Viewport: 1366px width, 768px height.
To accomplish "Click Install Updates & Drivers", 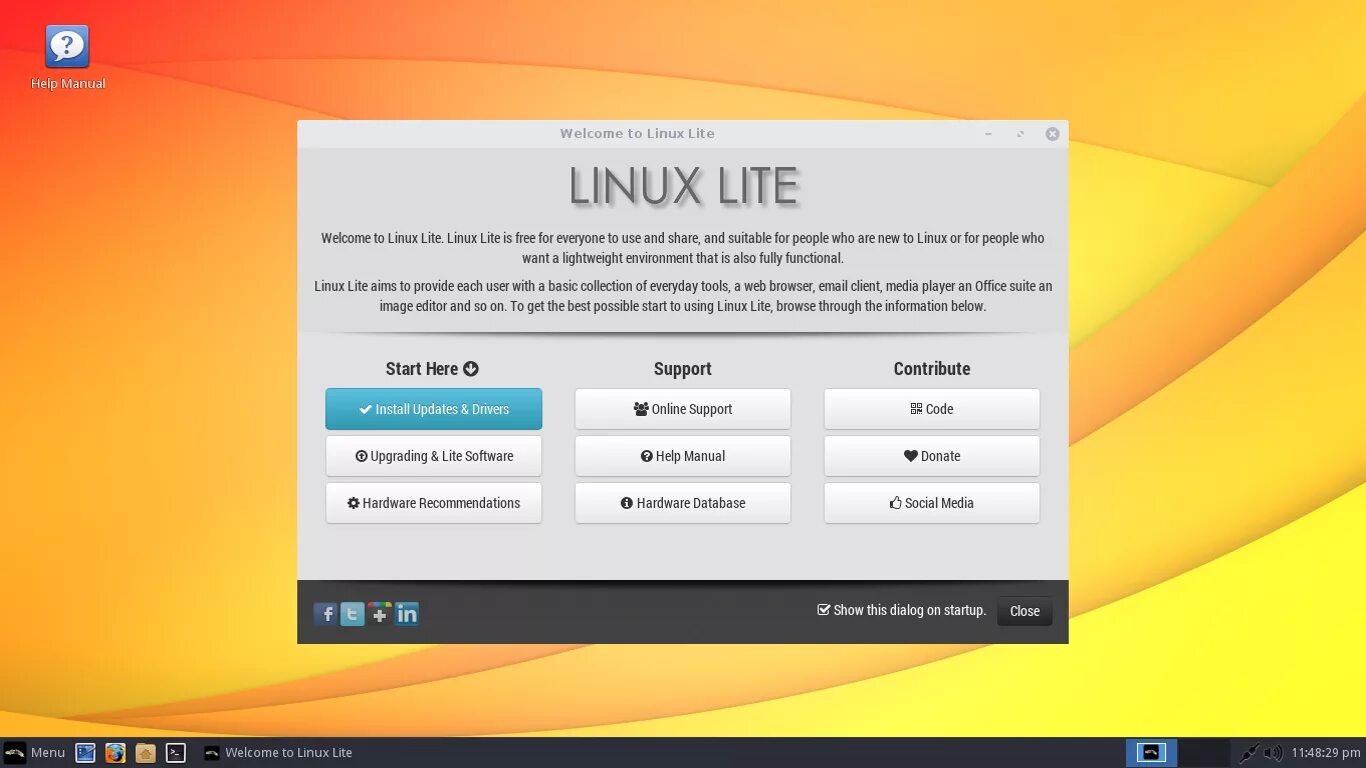I will (434, 409).
